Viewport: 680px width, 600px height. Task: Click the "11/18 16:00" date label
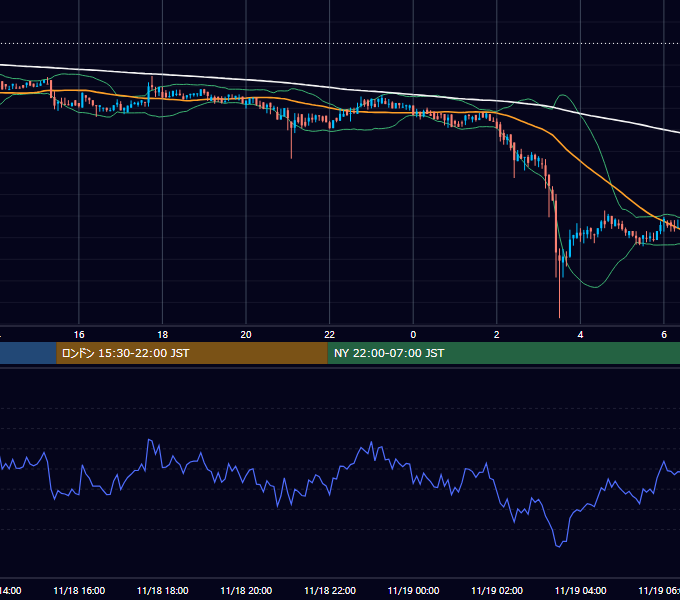(x=79, y=590)
